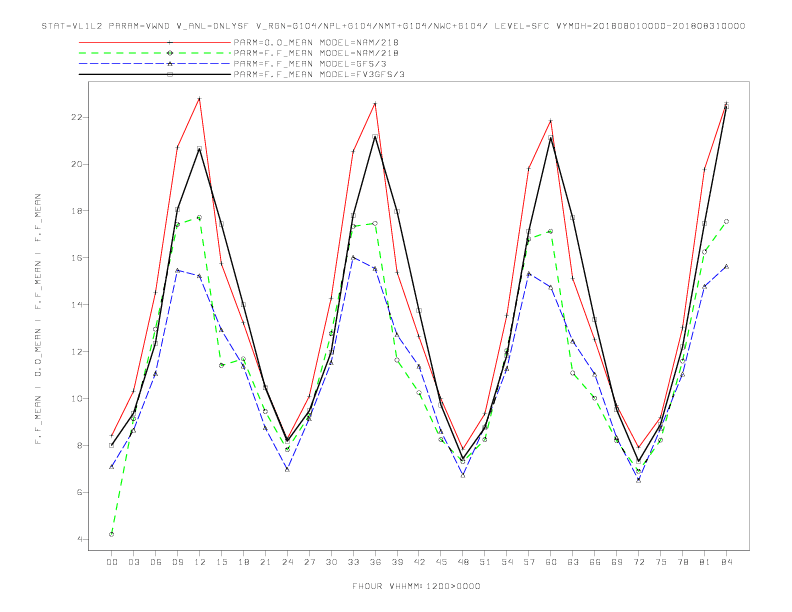This screenshot has width=792, height=612.
Task: Click the x-axis label FHOUR VHHMM:1200>0000
Action: coord(416,586)
